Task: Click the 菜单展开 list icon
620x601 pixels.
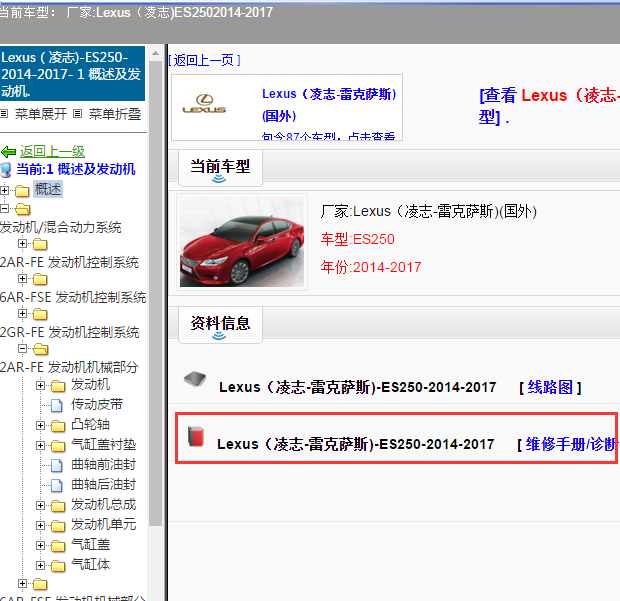Action: point(4,114)
